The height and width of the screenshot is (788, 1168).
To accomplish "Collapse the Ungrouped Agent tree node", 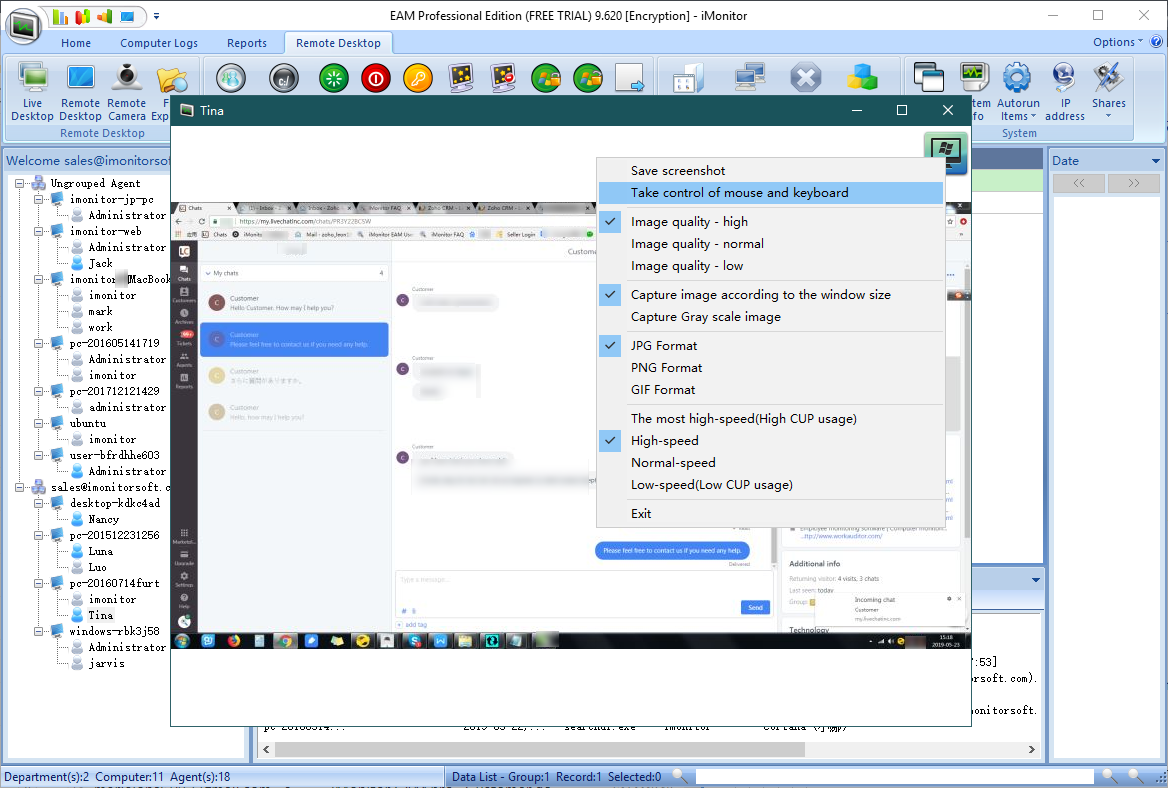I will tap(20, 183).
